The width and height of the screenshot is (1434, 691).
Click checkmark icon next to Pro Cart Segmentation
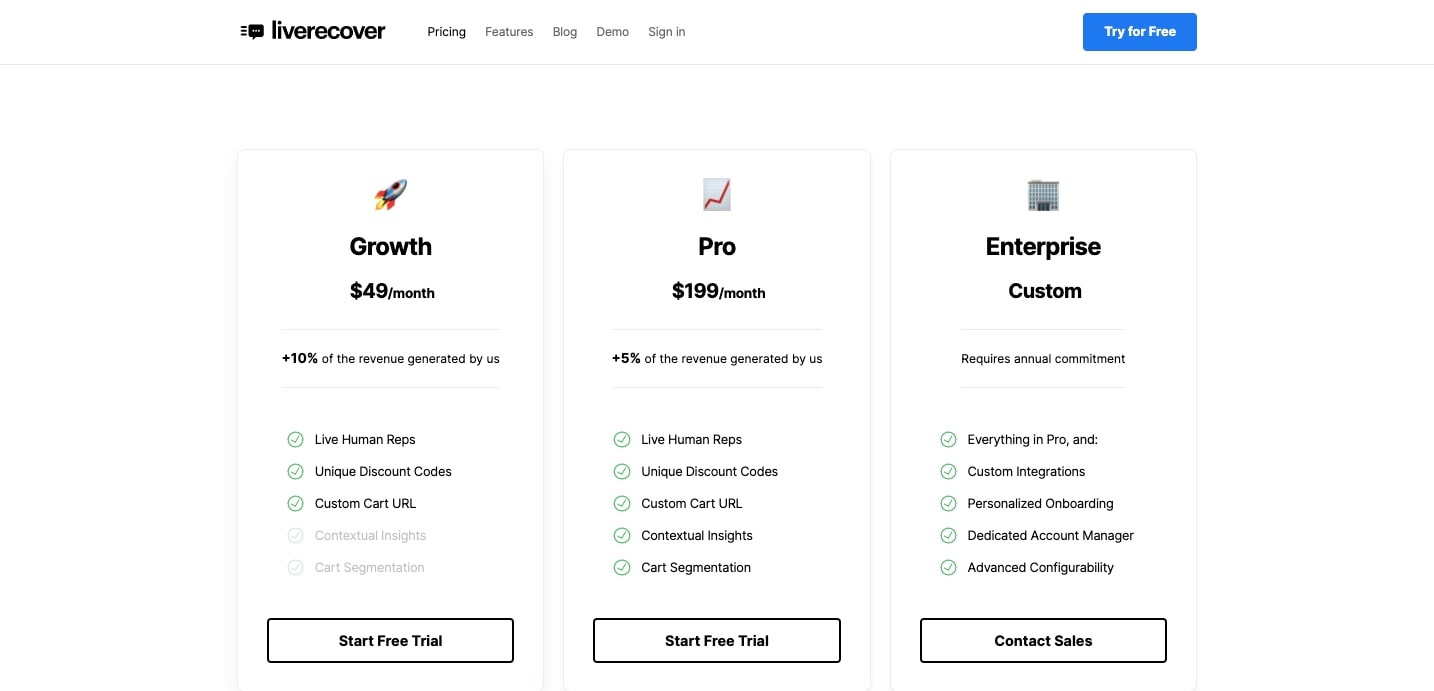622,567
